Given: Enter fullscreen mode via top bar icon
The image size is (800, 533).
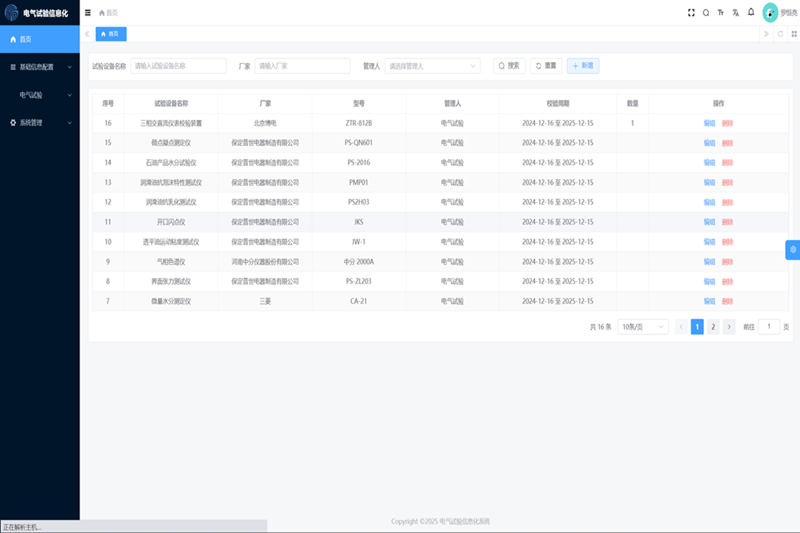Looking at the screenshot, I should 691,13.
